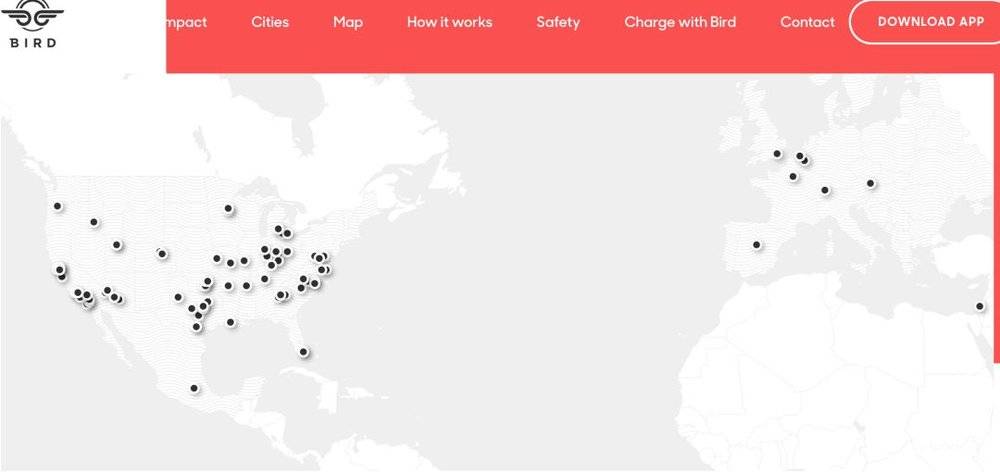Open the Safety page
The height and width of the screenshot is (472, 1000).
558,22
